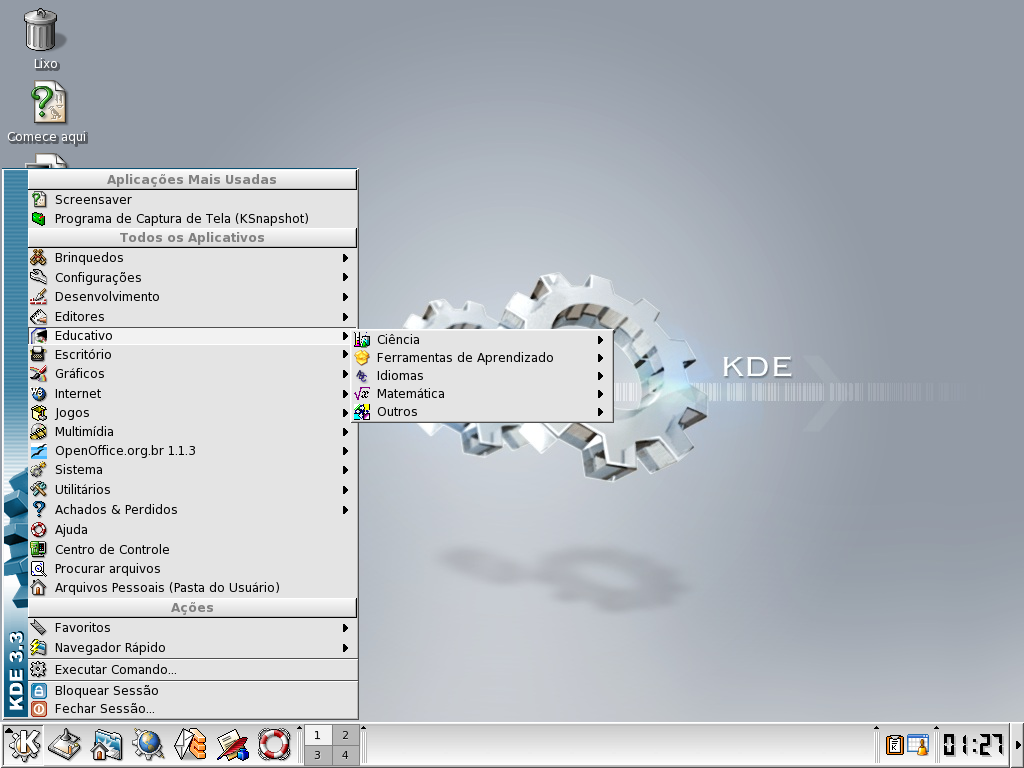Launch the KMail panel icon
1024x768 pixels.
pyautogui.click(x=190, y=744)
